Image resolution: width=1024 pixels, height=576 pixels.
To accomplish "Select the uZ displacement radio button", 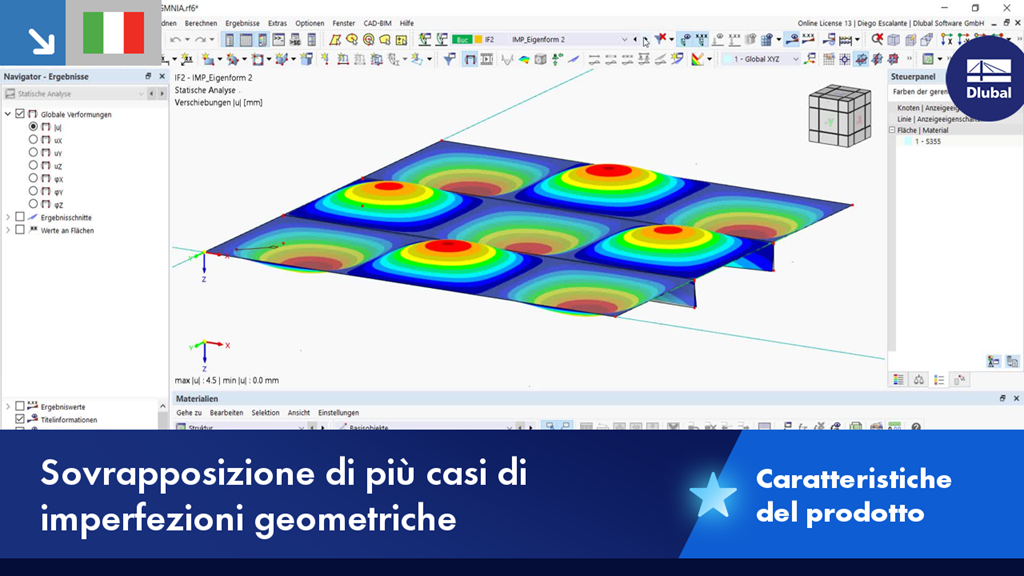I will click(x=34, y=164).
